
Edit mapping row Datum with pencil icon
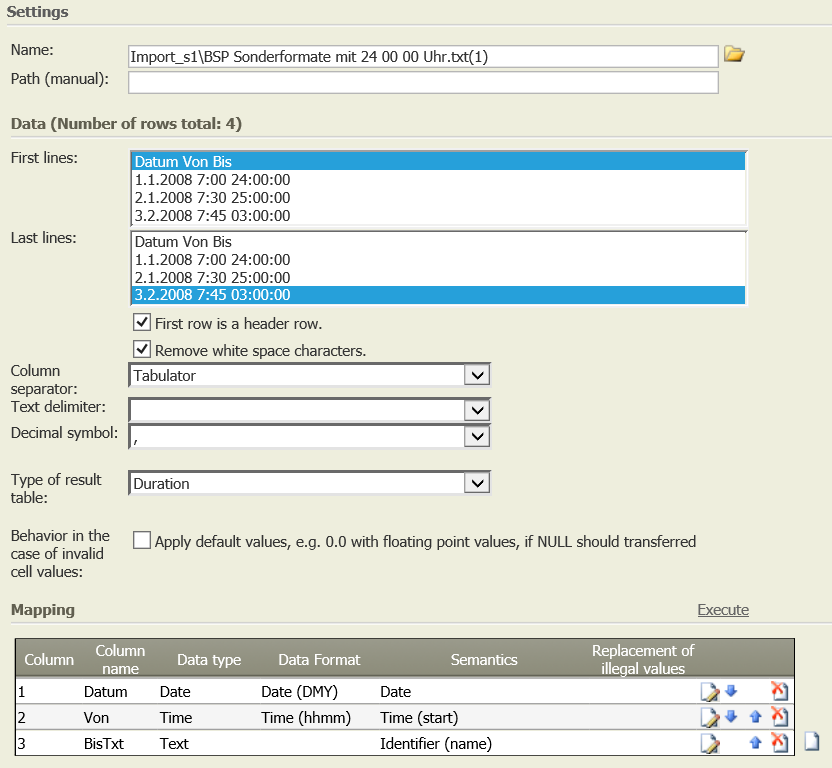pos(709,692)
